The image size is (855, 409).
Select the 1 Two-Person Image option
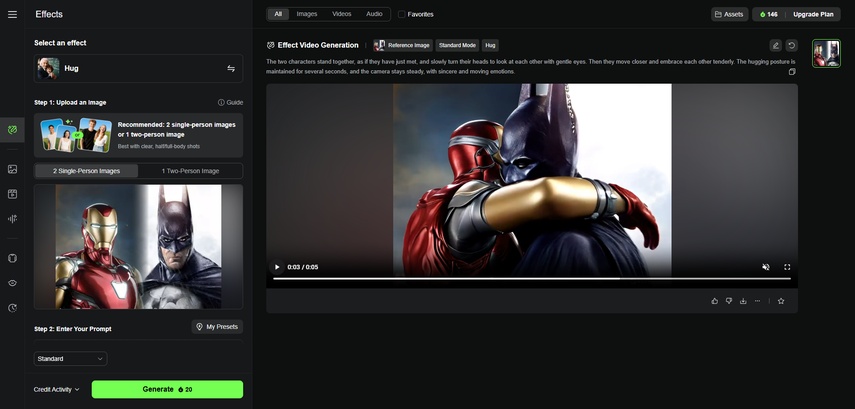pos(191,171)
